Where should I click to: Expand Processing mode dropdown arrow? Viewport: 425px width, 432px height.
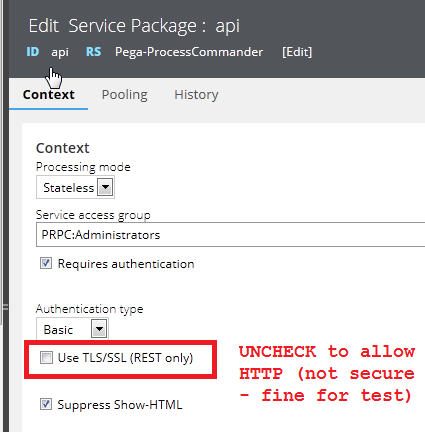[x=105, y=187]
